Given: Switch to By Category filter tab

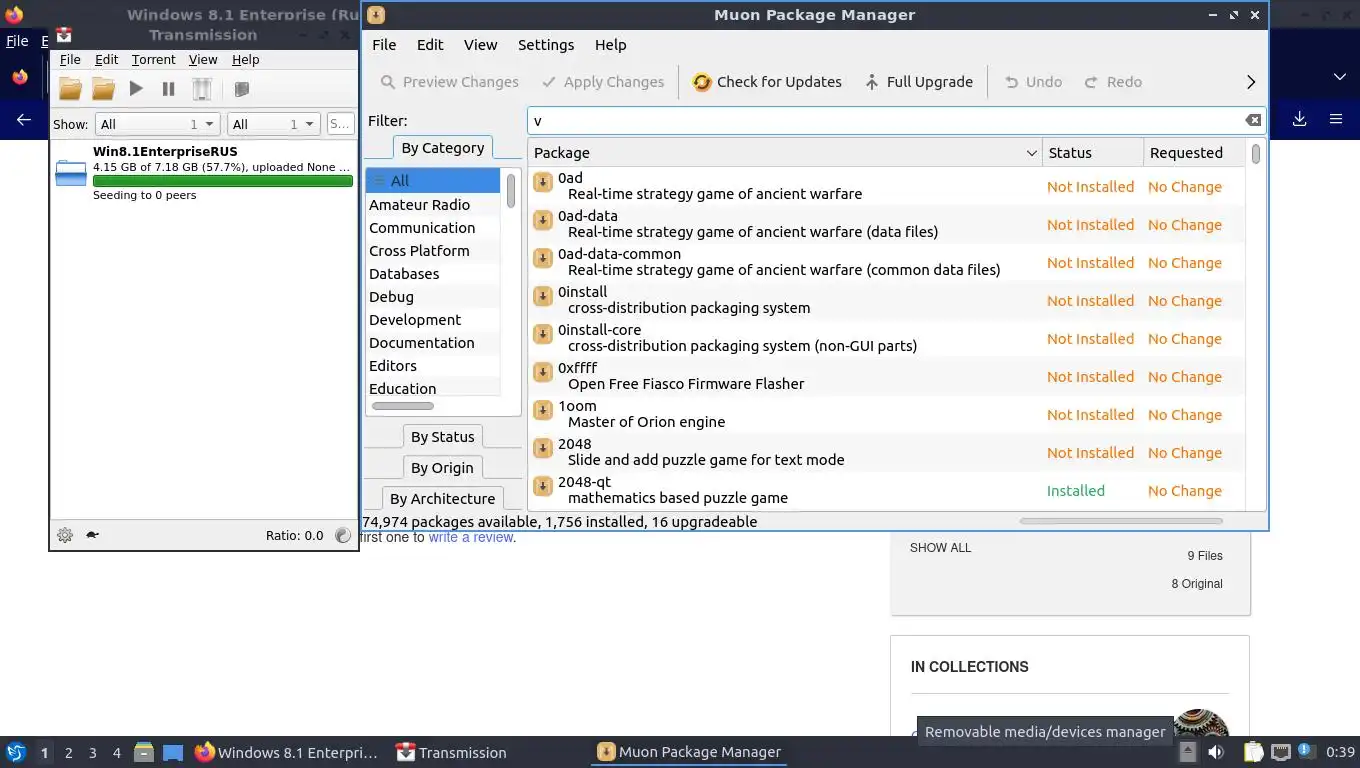Looking at the screenshot, I should click(x=442, y=148).
